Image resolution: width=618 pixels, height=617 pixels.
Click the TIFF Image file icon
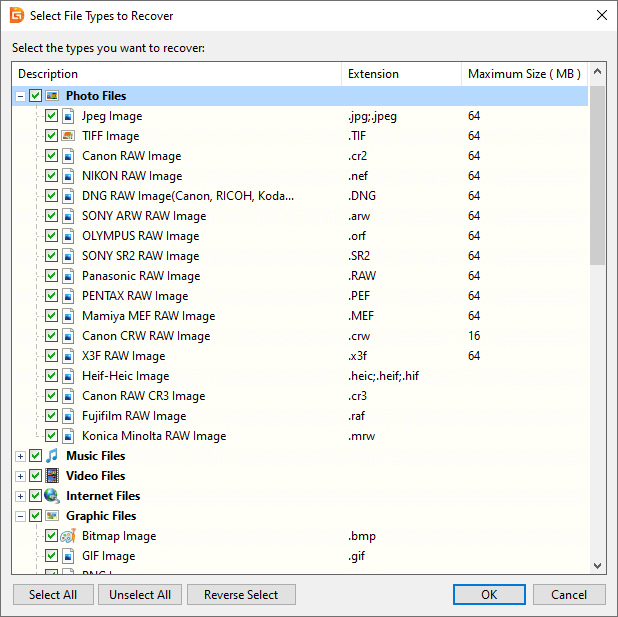[x=68, y=136]
